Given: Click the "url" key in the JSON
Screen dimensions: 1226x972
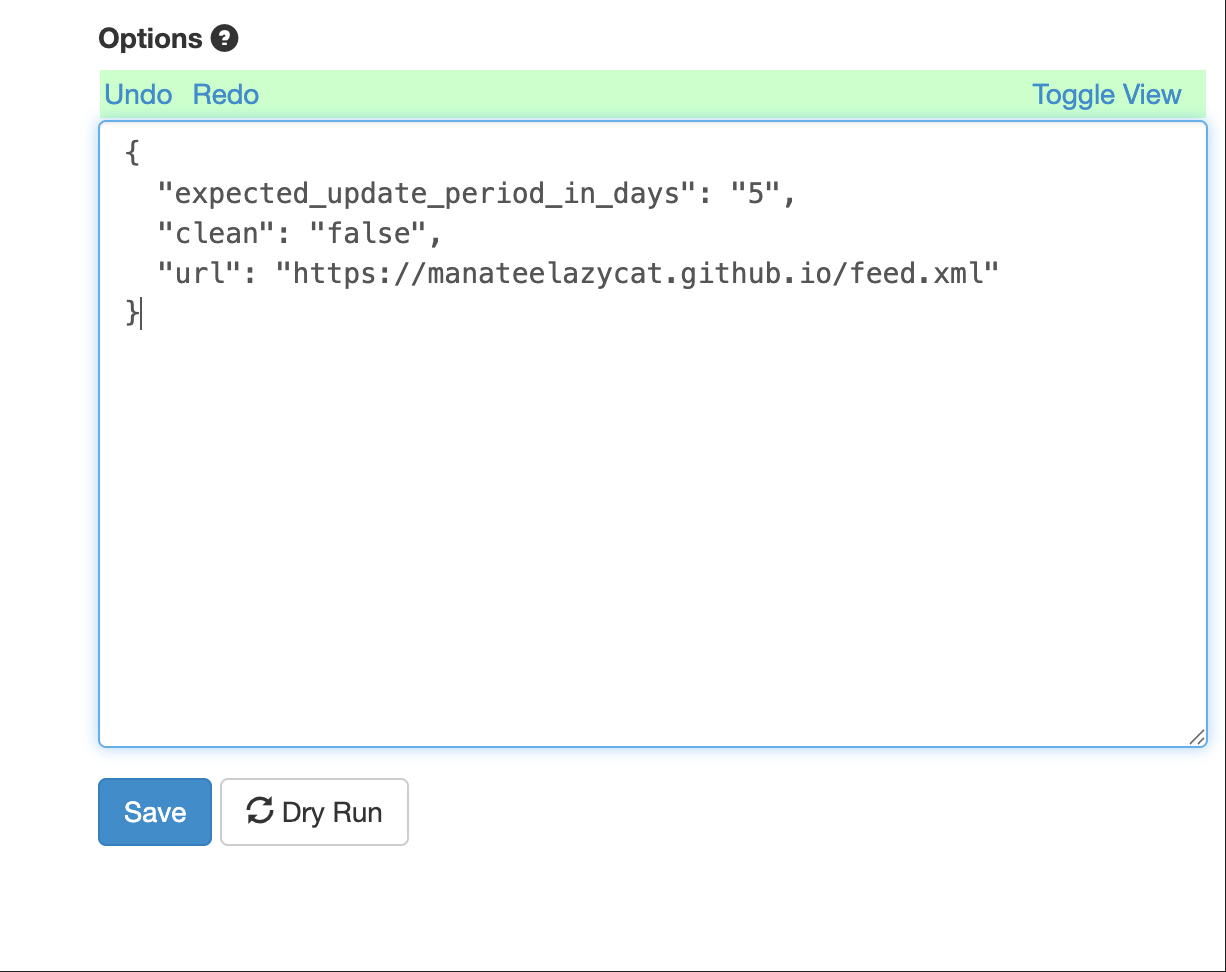Looking at the screenshot, I should [200, 273].
